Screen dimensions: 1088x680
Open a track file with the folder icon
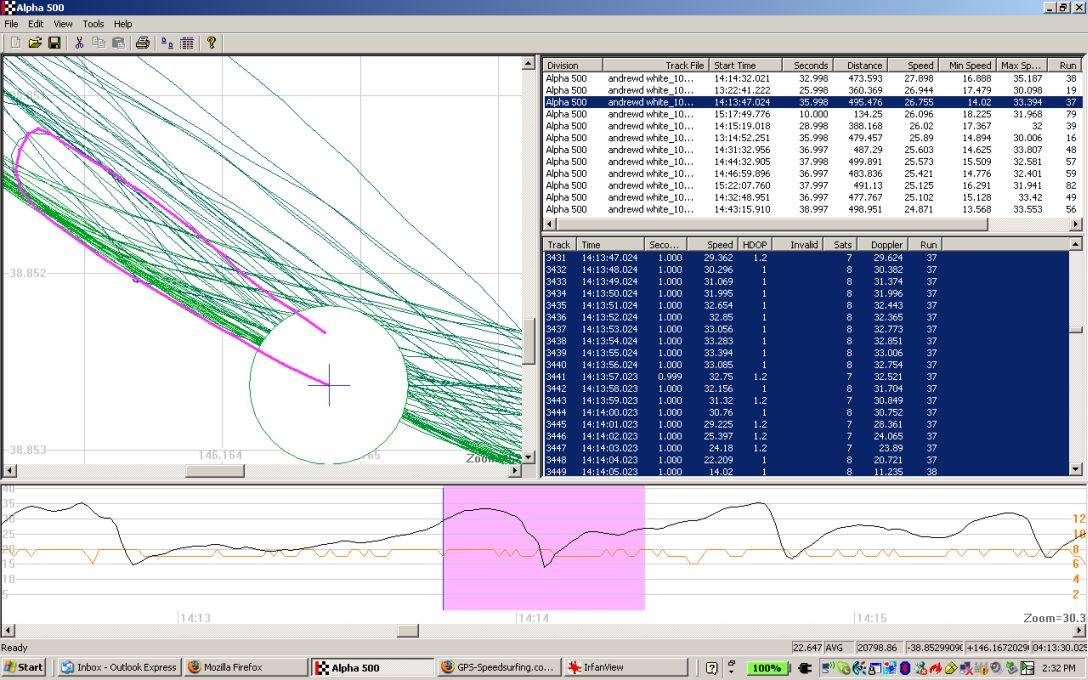click(x=35, y=43)
